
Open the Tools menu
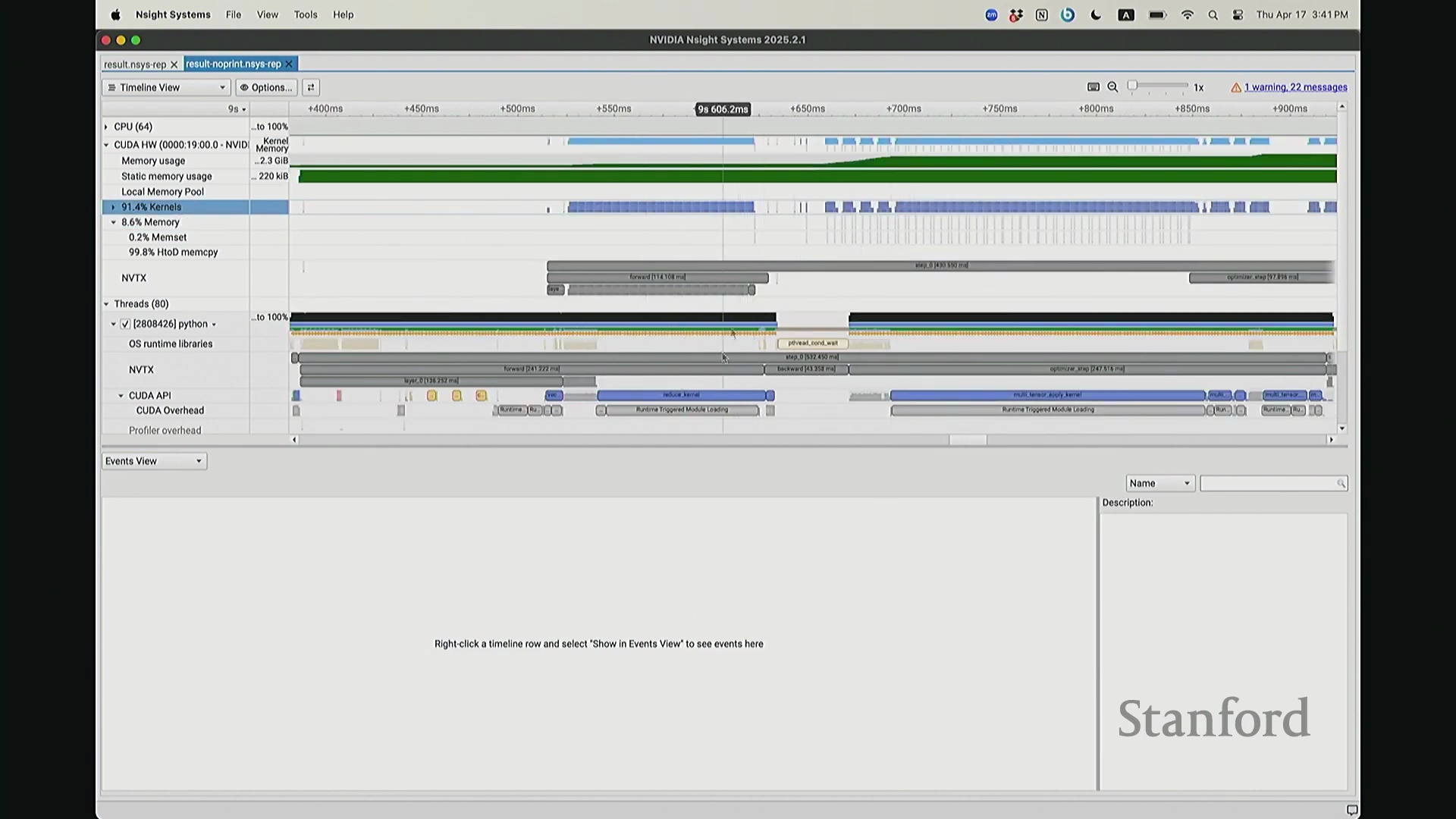click(306, 14)
